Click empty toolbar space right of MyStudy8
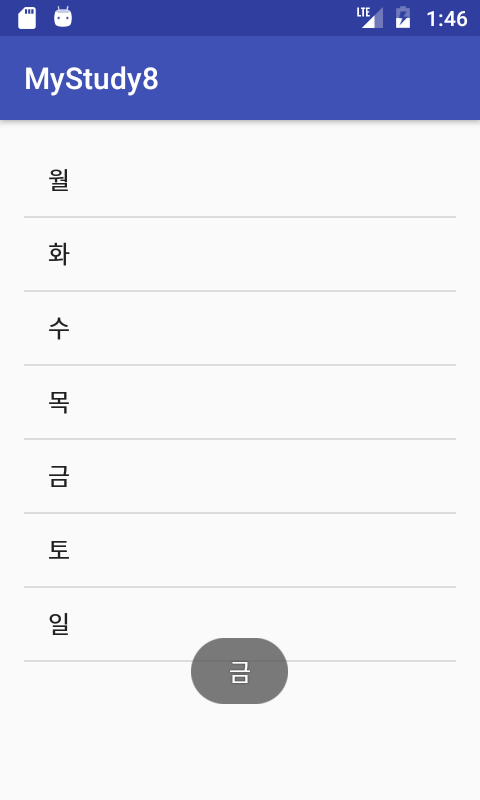Image resolution: width=480 pixels, height=800 pixels. [319, 78]
